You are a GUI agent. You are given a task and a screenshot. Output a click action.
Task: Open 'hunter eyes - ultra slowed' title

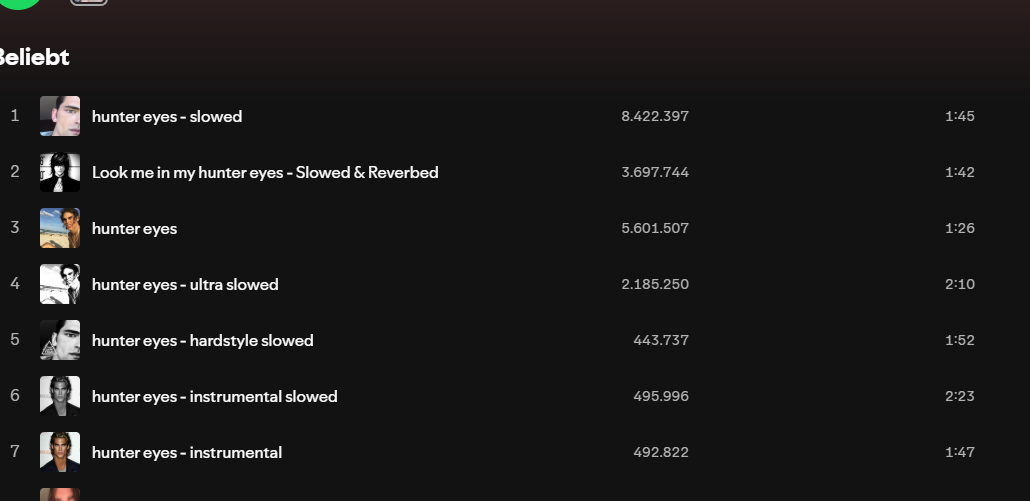185,284
